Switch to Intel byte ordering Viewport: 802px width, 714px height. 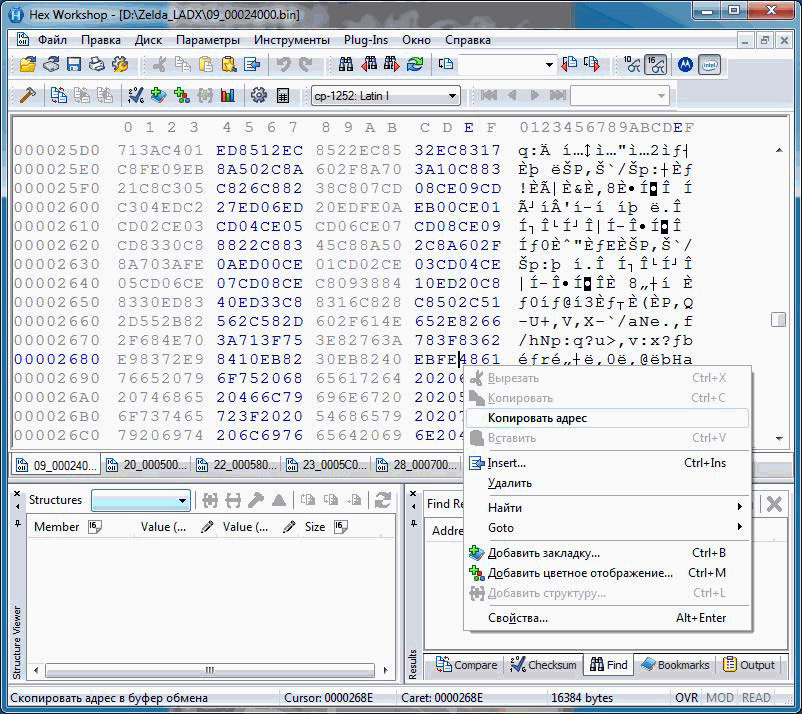coord(709,64)
